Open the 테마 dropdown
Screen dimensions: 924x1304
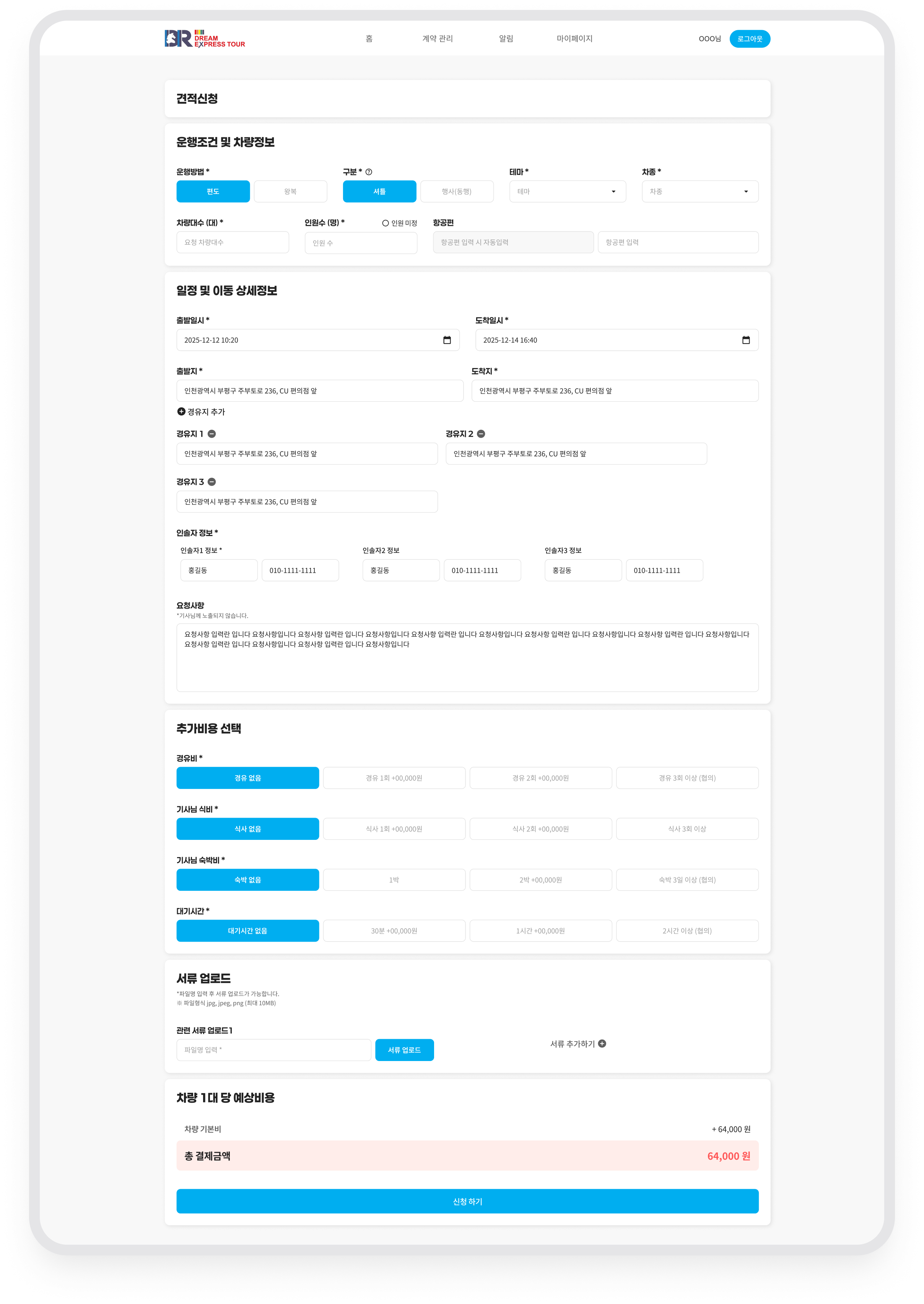tap(567, 191)
